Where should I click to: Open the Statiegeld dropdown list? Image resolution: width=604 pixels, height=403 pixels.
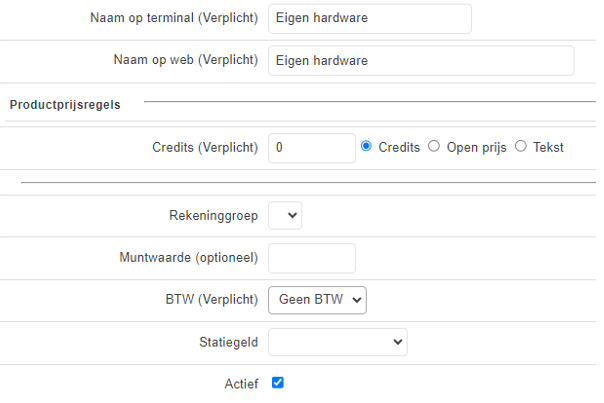(337, 342)
